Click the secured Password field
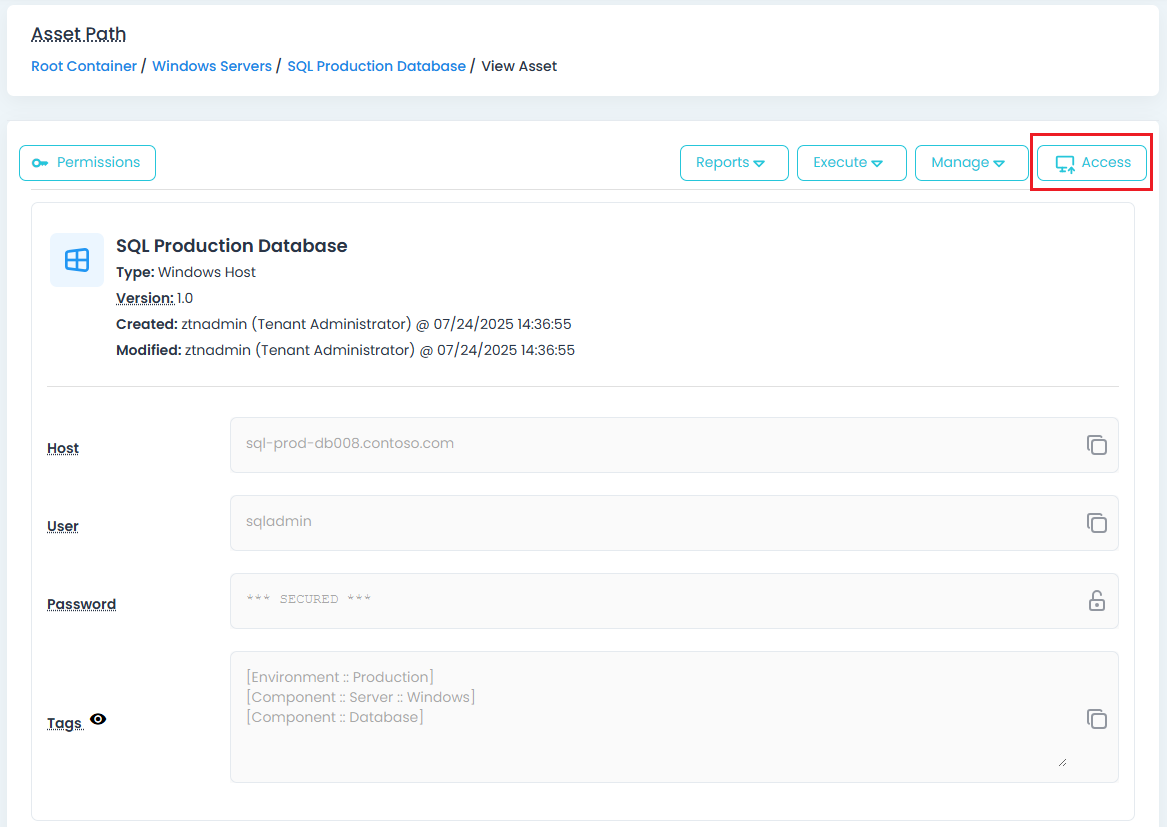This screenshot has width=1167, height=827. coord(650,600)
